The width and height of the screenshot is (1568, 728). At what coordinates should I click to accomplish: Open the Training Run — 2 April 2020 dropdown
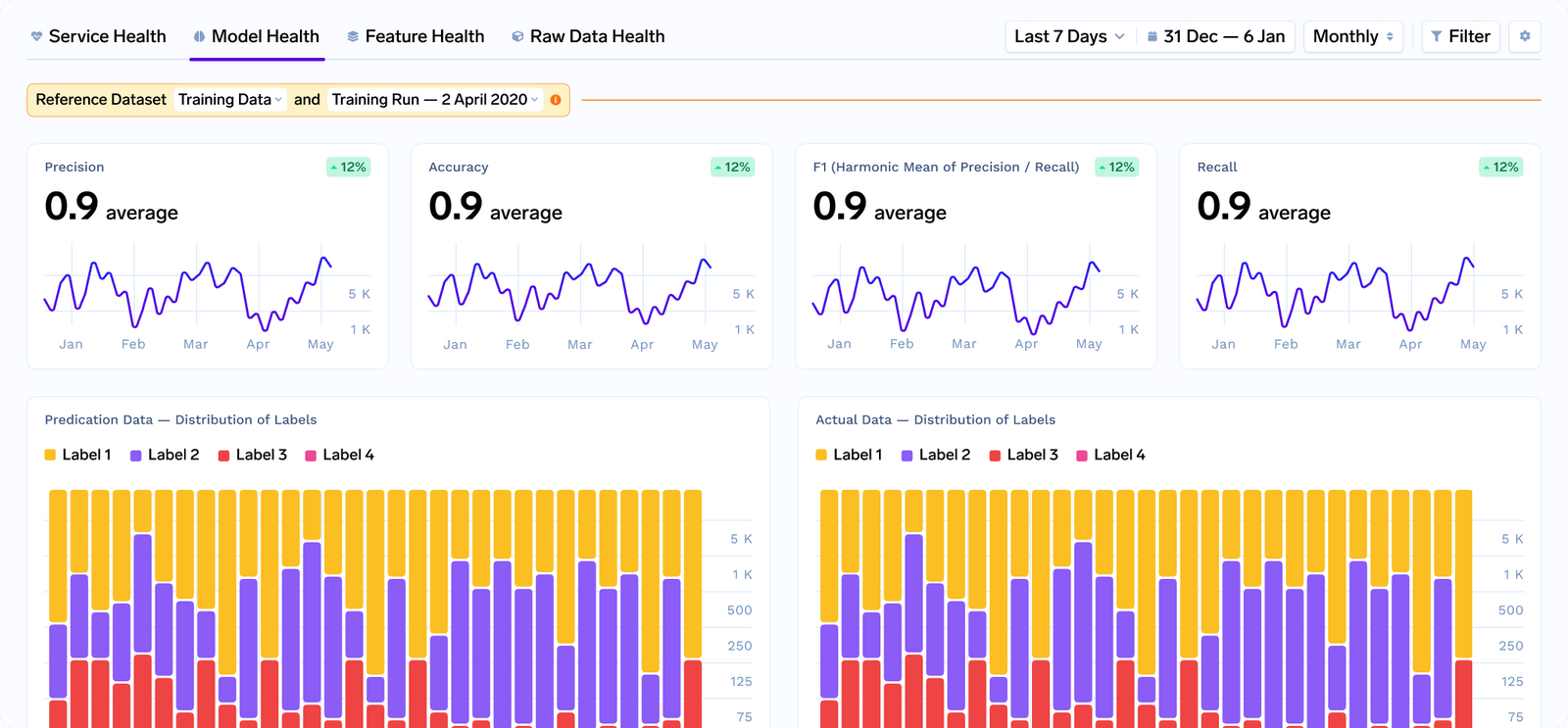click(x=435, y=100)
